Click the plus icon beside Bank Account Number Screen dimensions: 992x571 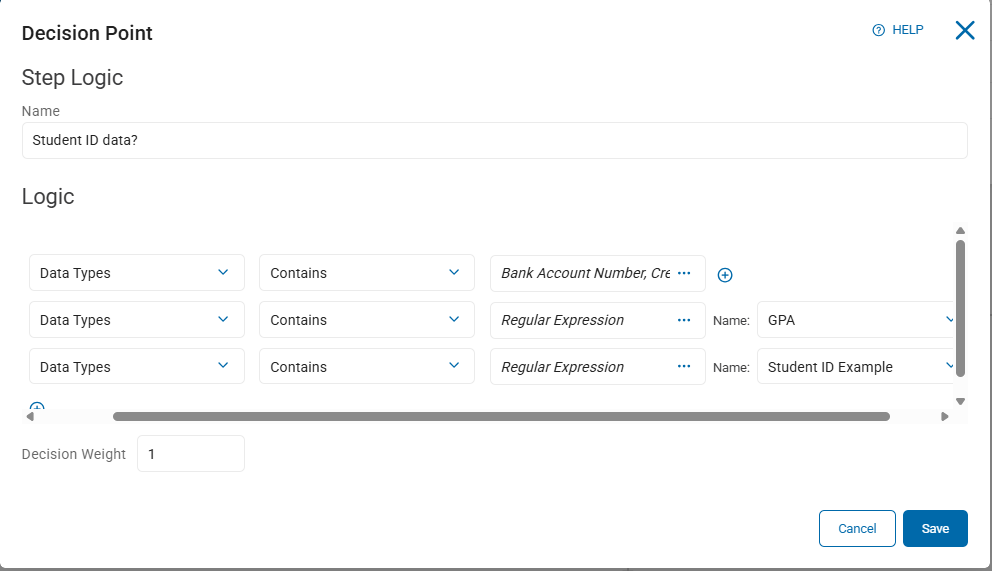click(726, 275)
